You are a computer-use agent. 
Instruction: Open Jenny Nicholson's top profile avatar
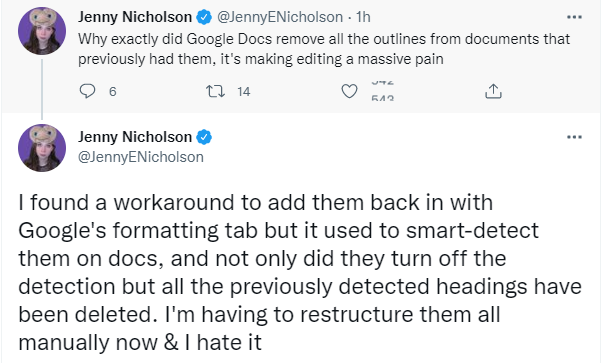click(x=42, y=30)
